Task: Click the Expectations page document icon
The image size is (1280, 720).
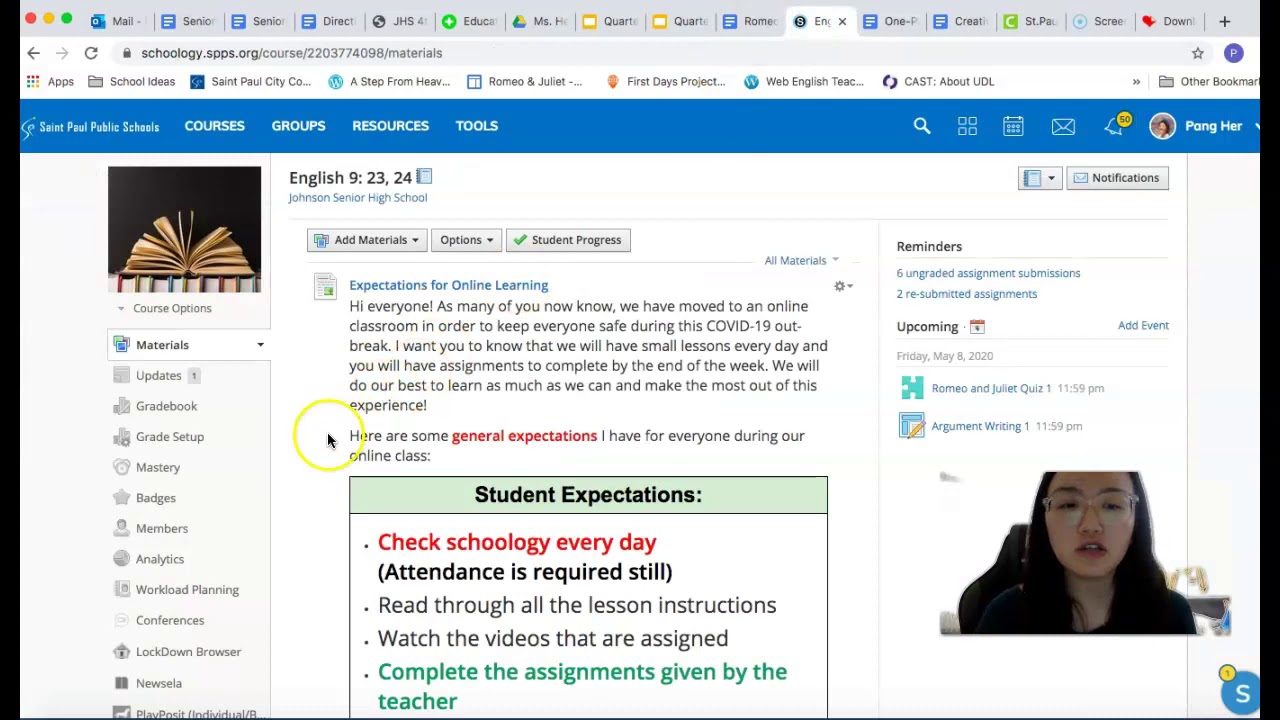Action: click(325, 286)
